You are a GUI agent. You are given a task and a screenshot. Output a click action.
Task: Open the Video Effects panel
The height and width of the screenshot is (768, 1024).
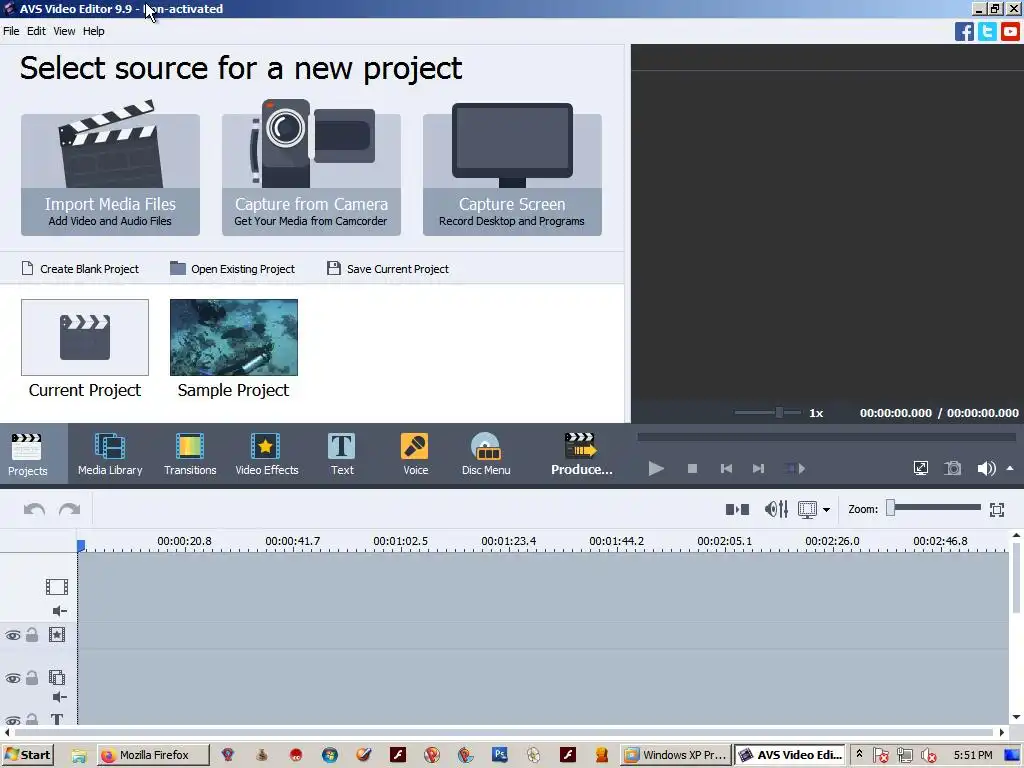[x=266, y=454]
